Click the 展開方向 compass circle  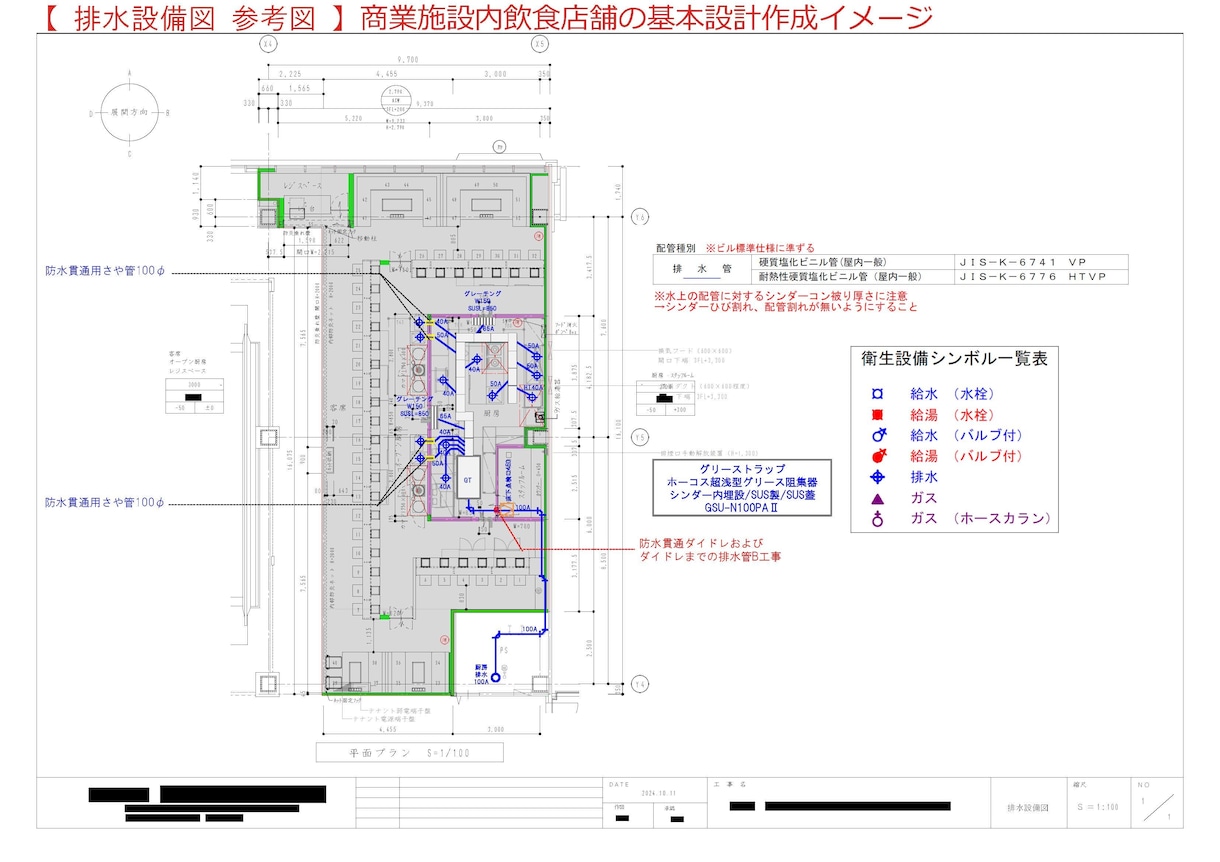[130, 113]
